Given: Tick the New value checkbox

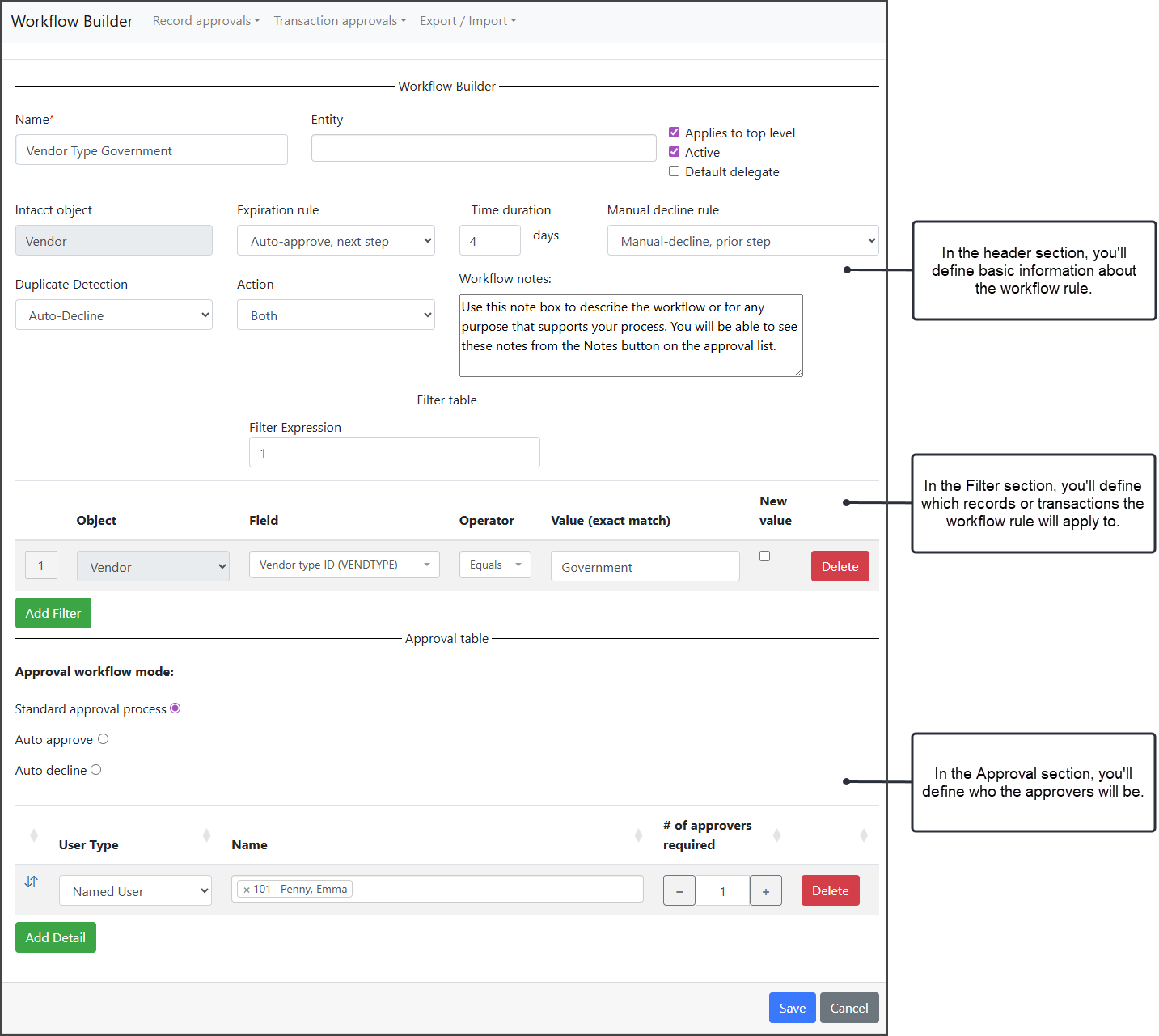Looking at the screenshot, I should (x=764, y=556).
